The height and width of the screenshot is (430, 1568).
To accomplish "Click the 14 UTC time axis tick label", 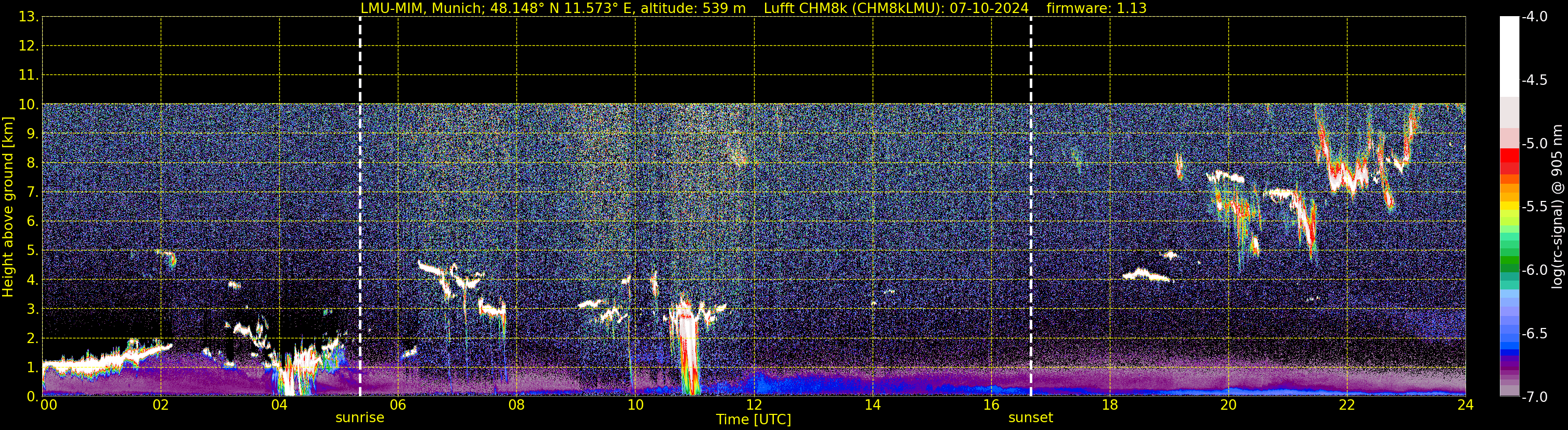I will pos(873,405).
